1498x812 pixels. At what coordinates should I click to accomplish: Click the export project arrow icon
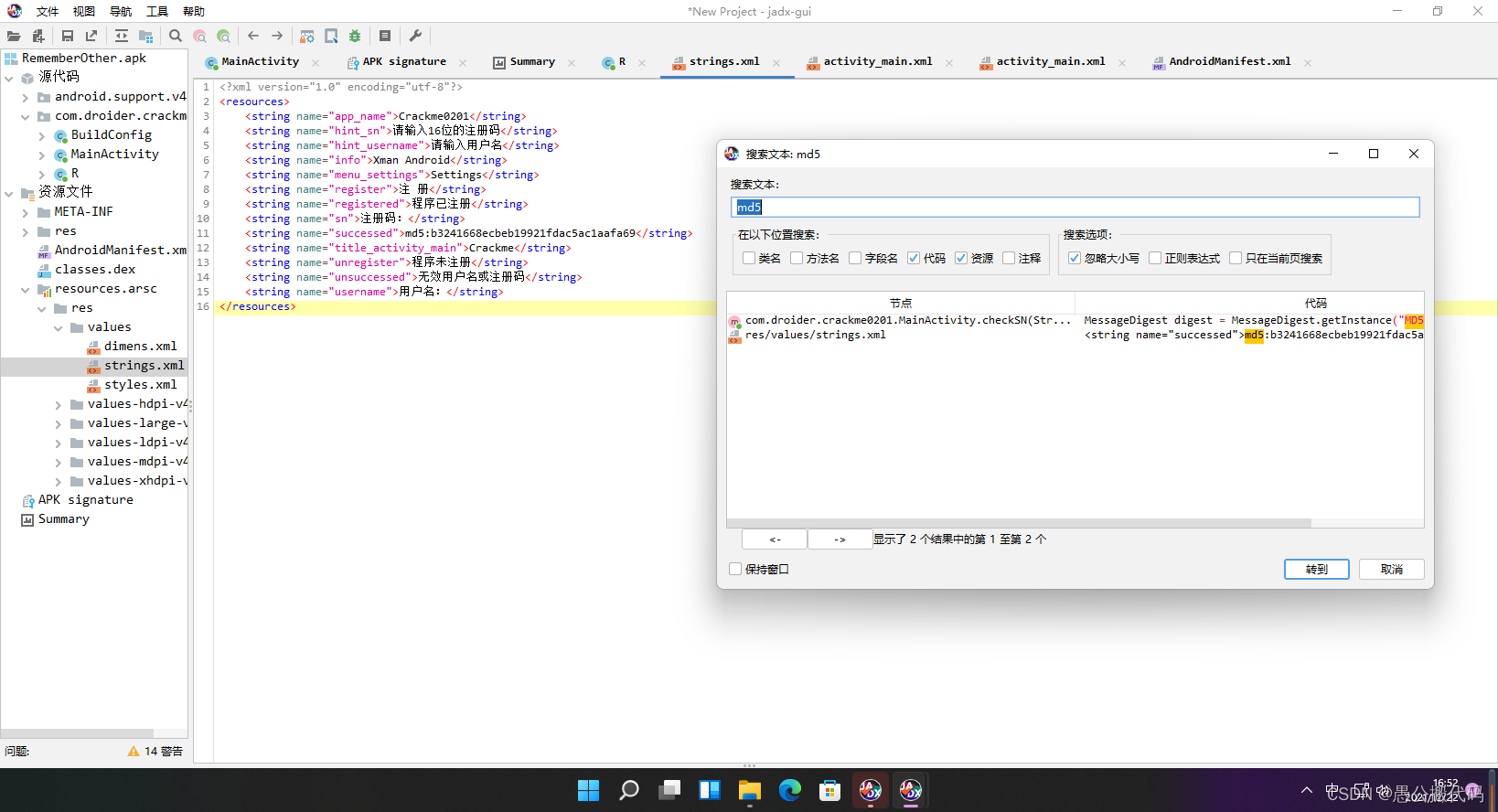point(91,36)
